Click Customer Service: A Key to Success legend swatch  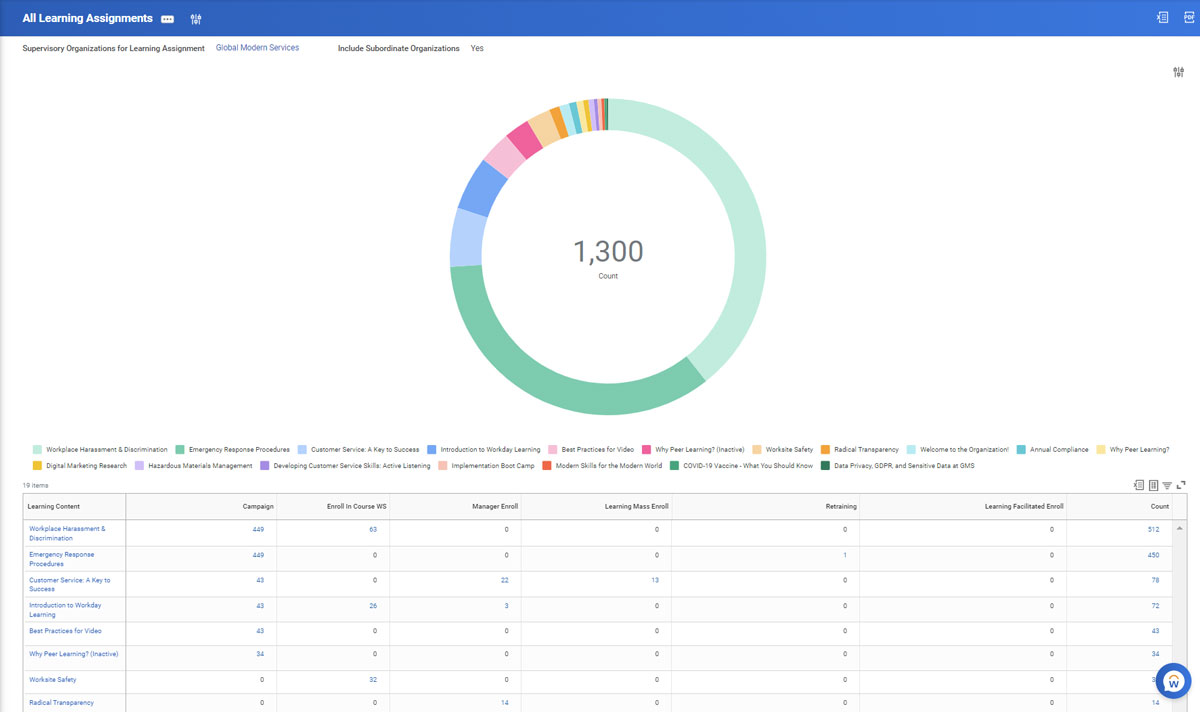click(302, 450)
